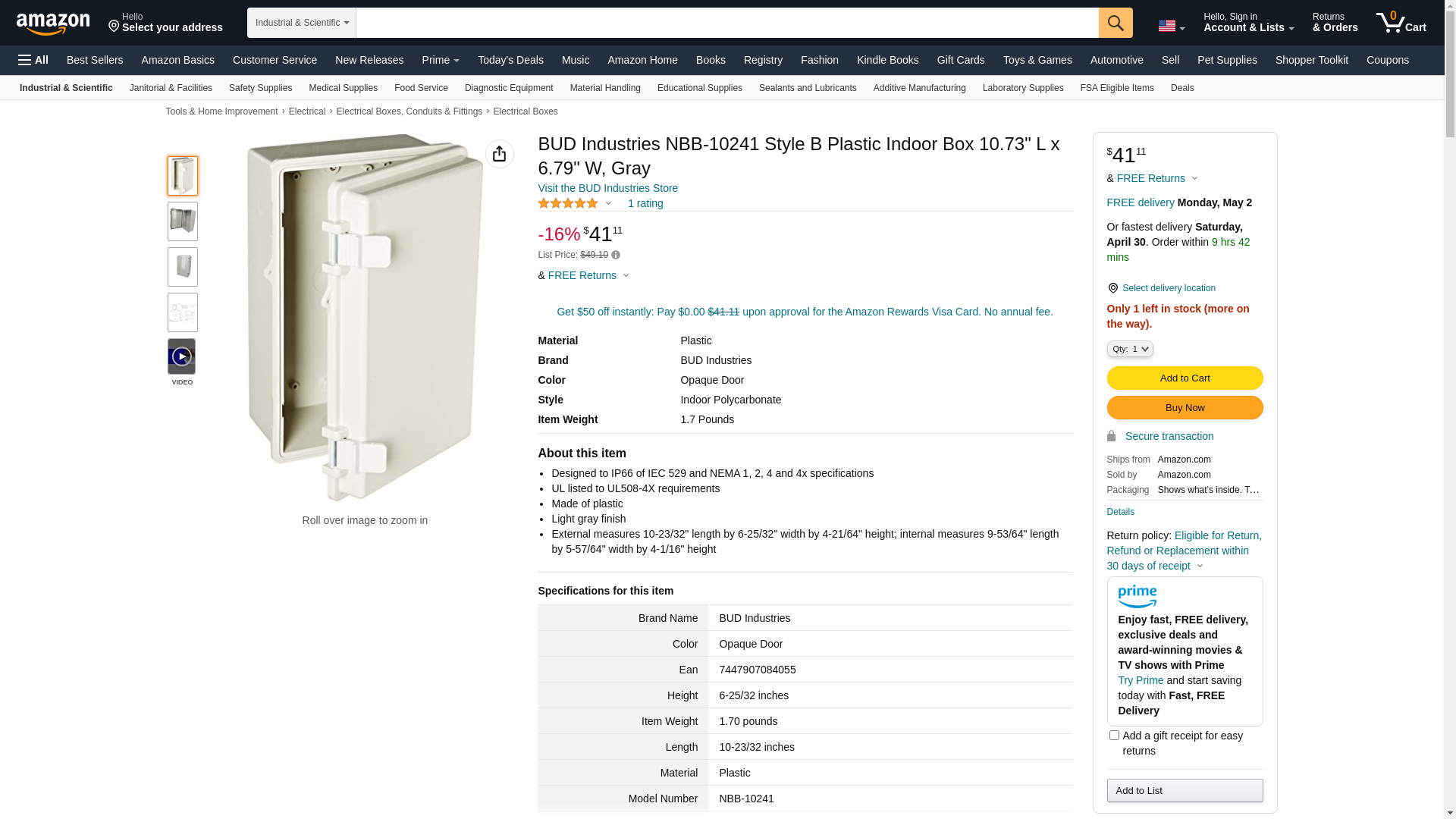The image size is (1456, 819).
Task: Click the US flag language selector
Action: (x=1171, y=27)
